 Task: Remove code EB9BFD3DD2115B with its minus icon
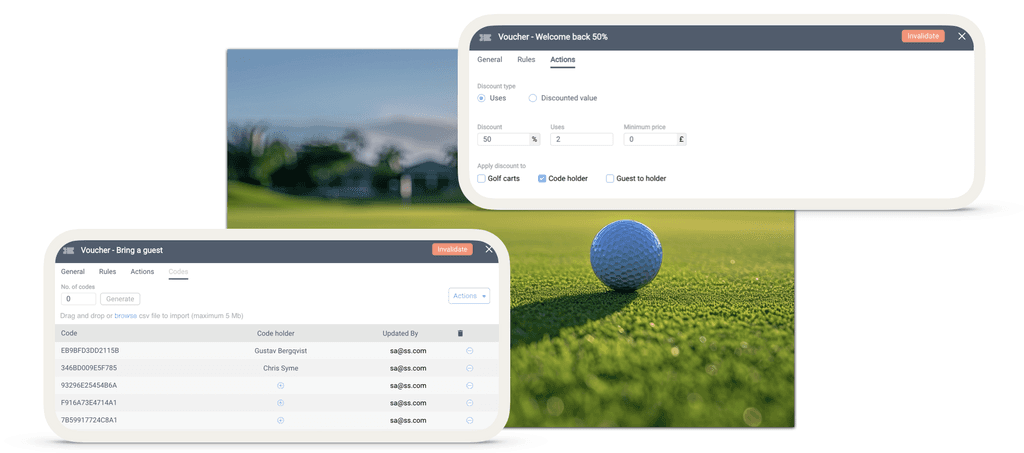click(x=470, y=351)
